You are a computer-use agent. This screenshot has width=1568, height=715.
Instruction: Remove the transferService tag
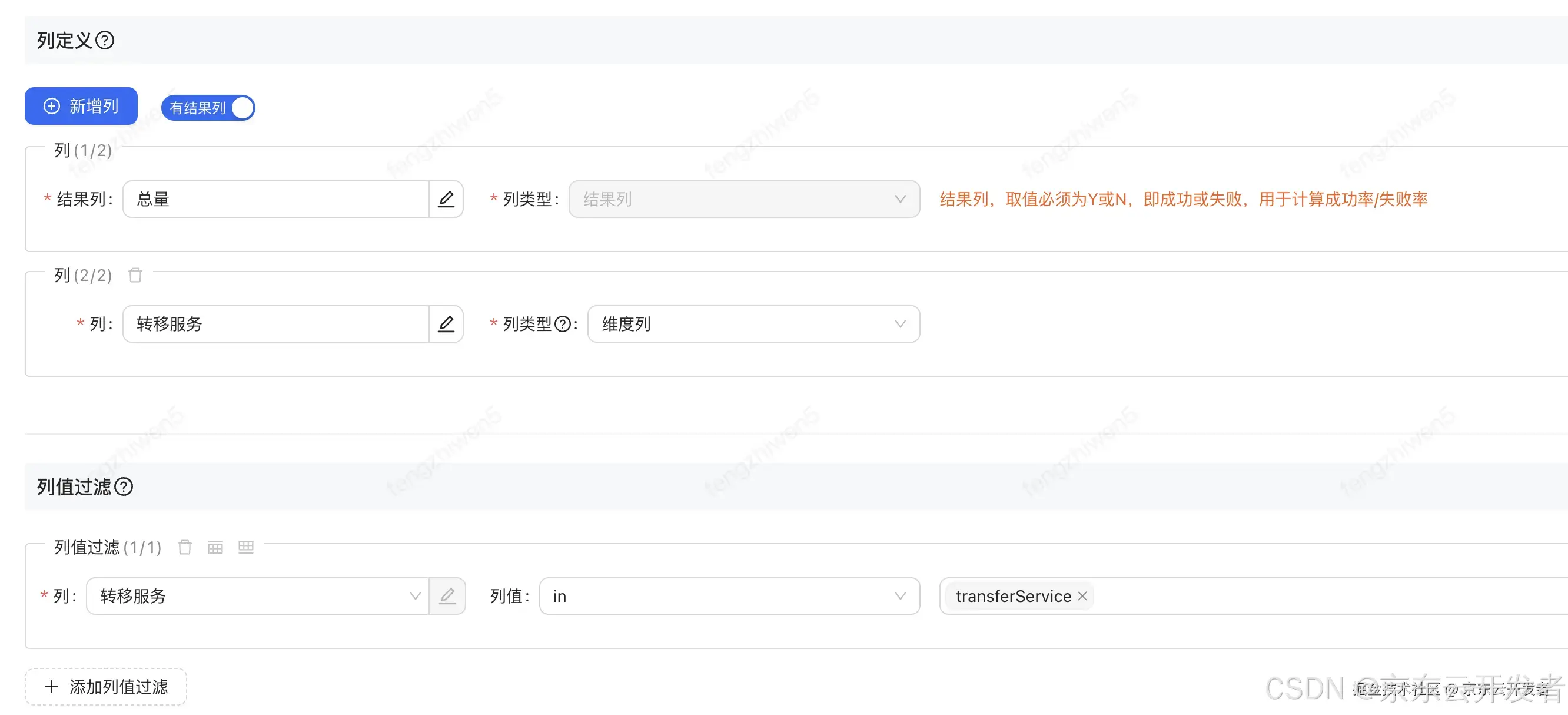pos(1082,595)
